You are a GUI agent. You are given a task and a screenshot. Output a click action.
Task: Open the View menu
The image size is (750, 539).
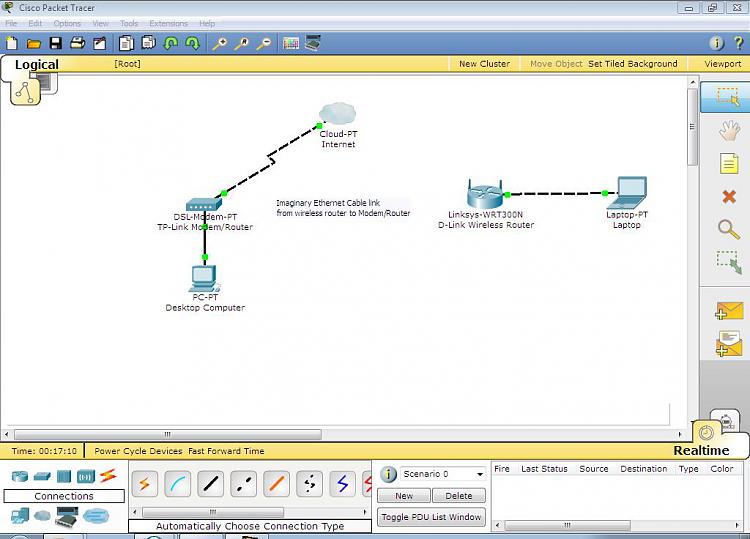100,23
